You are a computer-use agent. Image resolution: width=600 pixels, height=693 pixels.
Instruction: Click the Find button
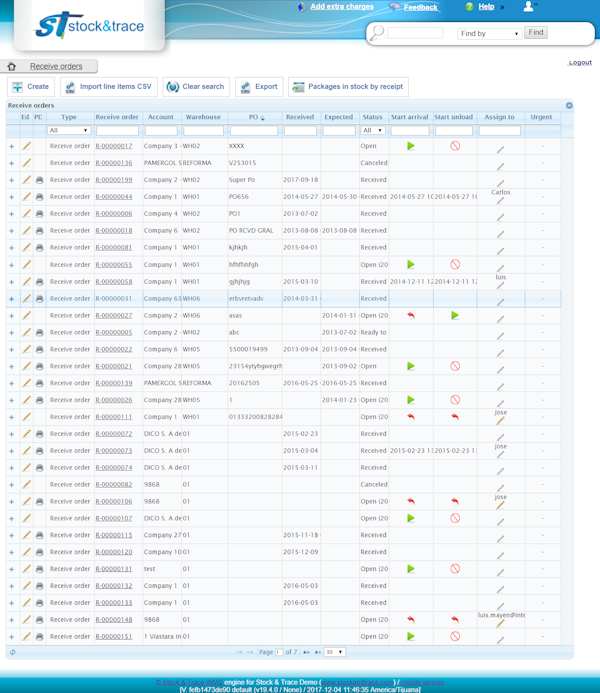[535, 32]
